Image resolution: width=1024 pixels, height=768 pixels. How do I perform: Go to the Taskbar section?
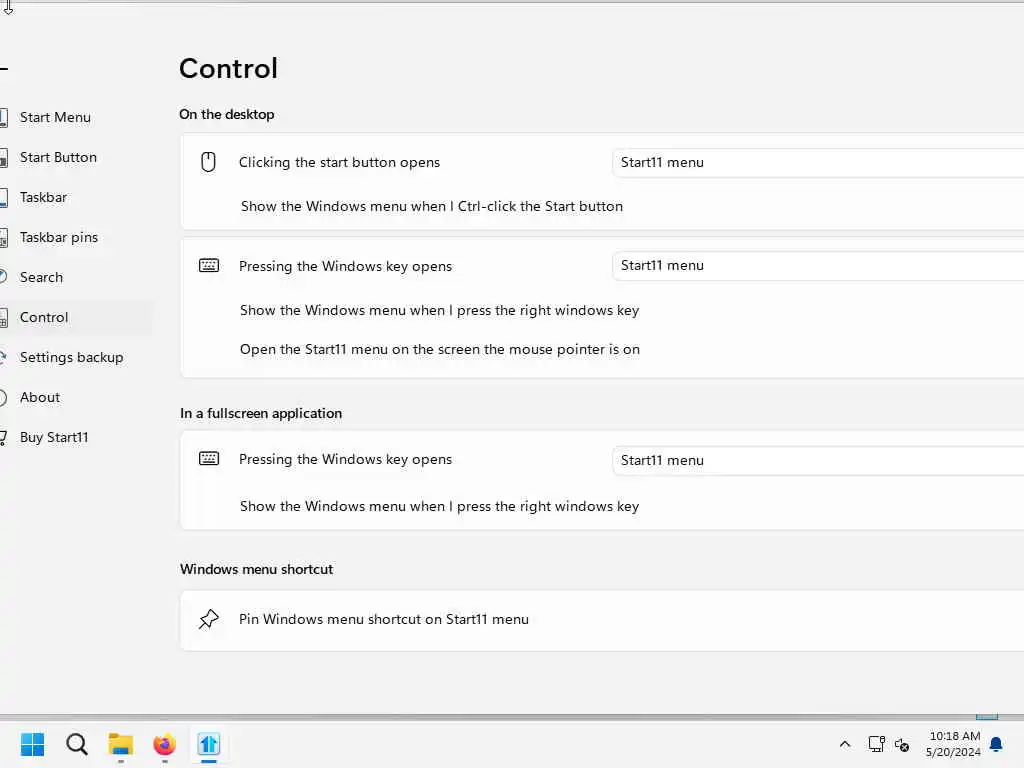click(43, 197)
